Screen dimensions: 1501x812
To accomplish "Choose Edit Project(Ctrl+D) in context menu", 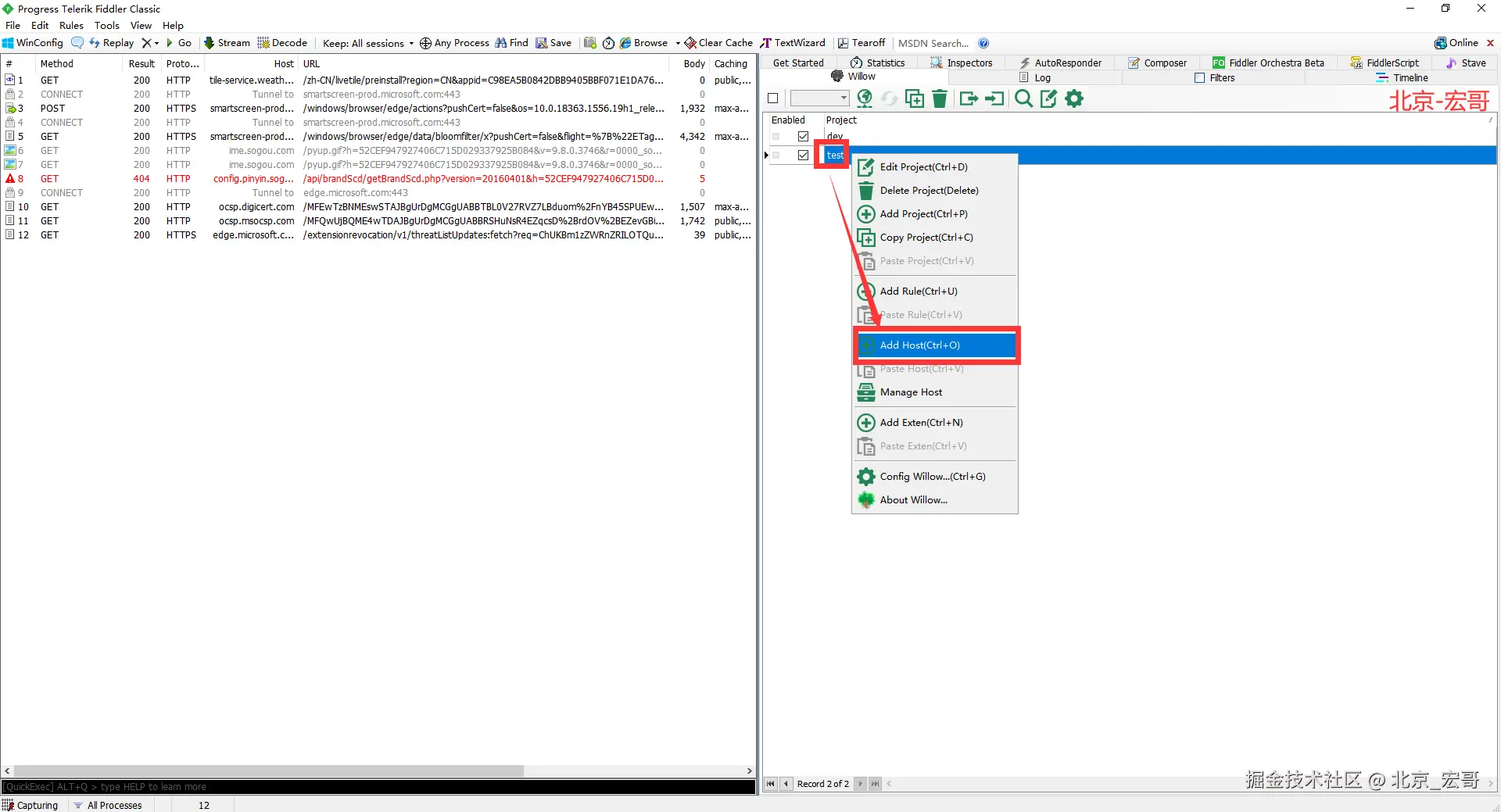I will click(935, 167).
